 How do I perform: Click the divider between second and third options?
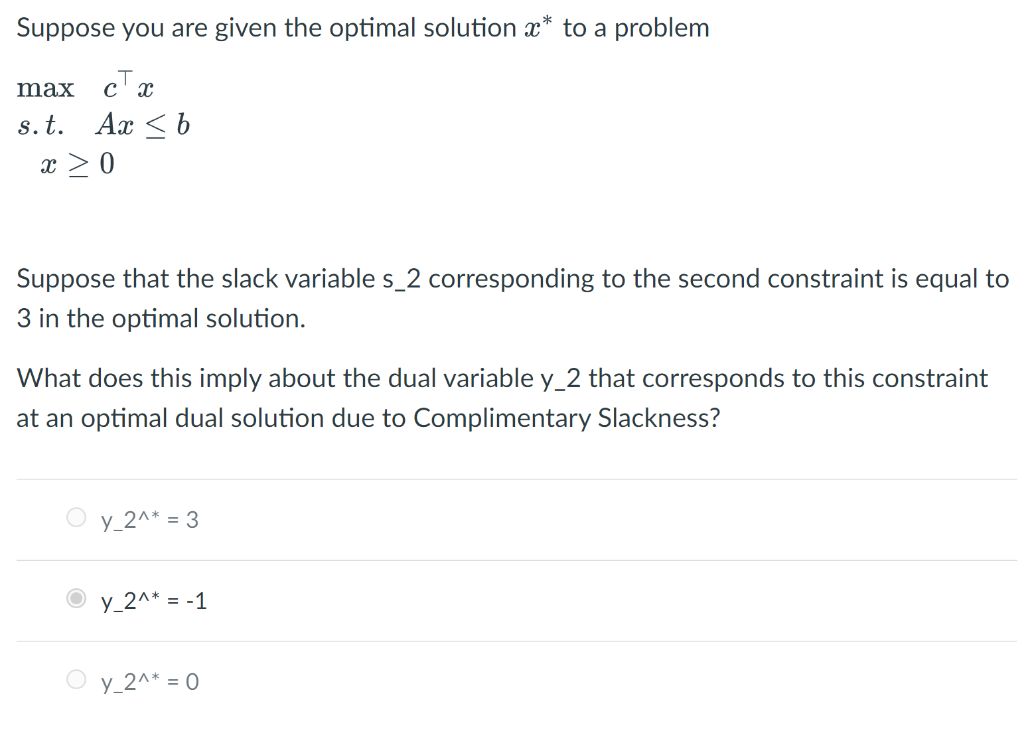[512, 640]
